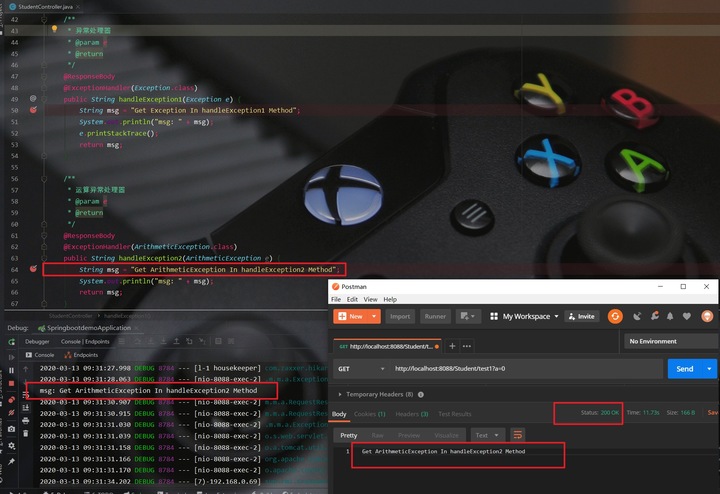Image resolution: width=720 pixels, height=494 pixels.
Task: Open Postman settings wrench icon
Action: click(655, 316)
